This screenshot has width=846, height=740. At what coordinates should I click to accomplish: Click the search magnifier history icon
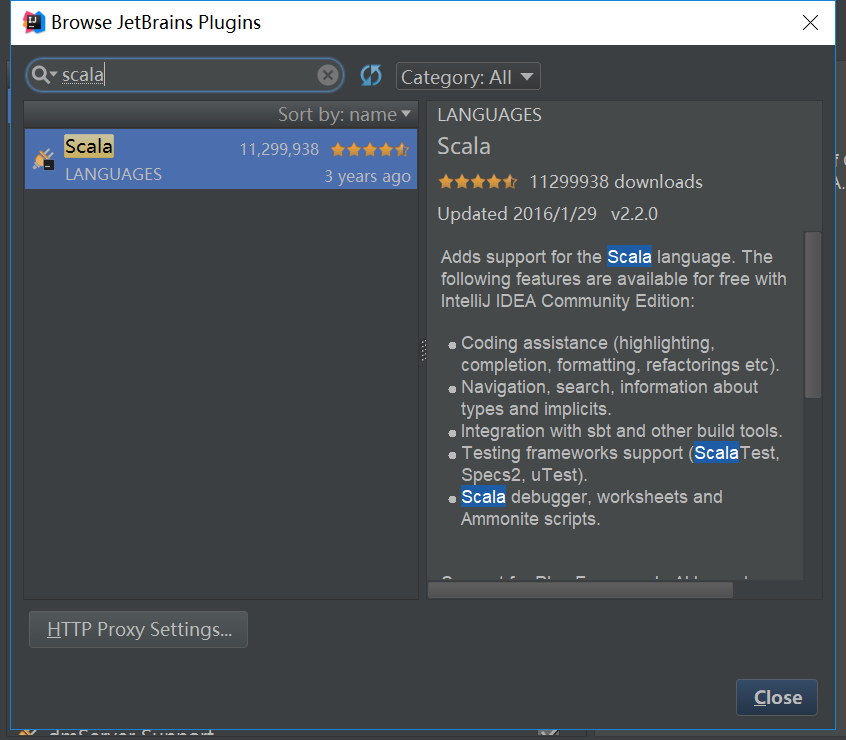tap(43, 74)
